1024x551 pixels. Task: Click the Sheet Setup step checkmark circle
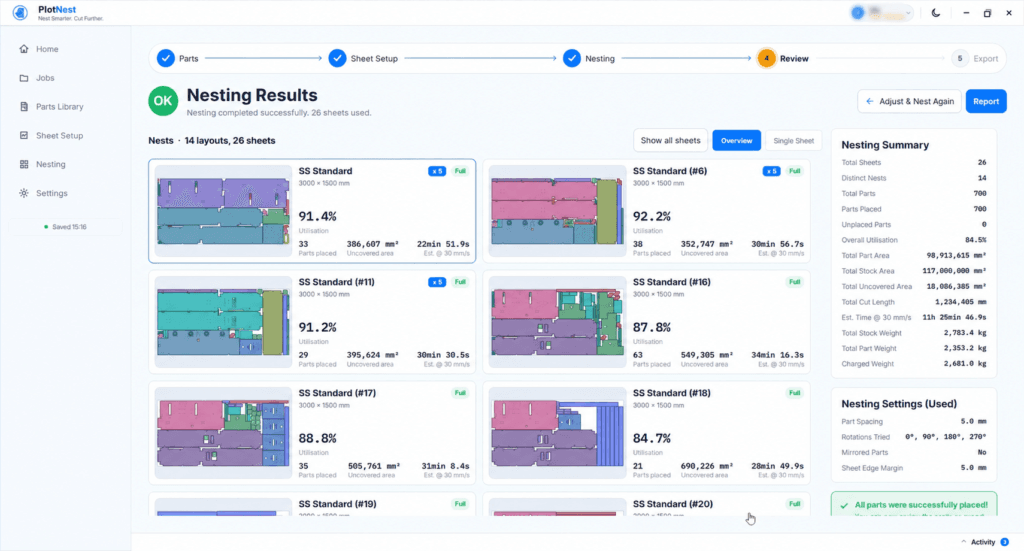pos(337,58)
